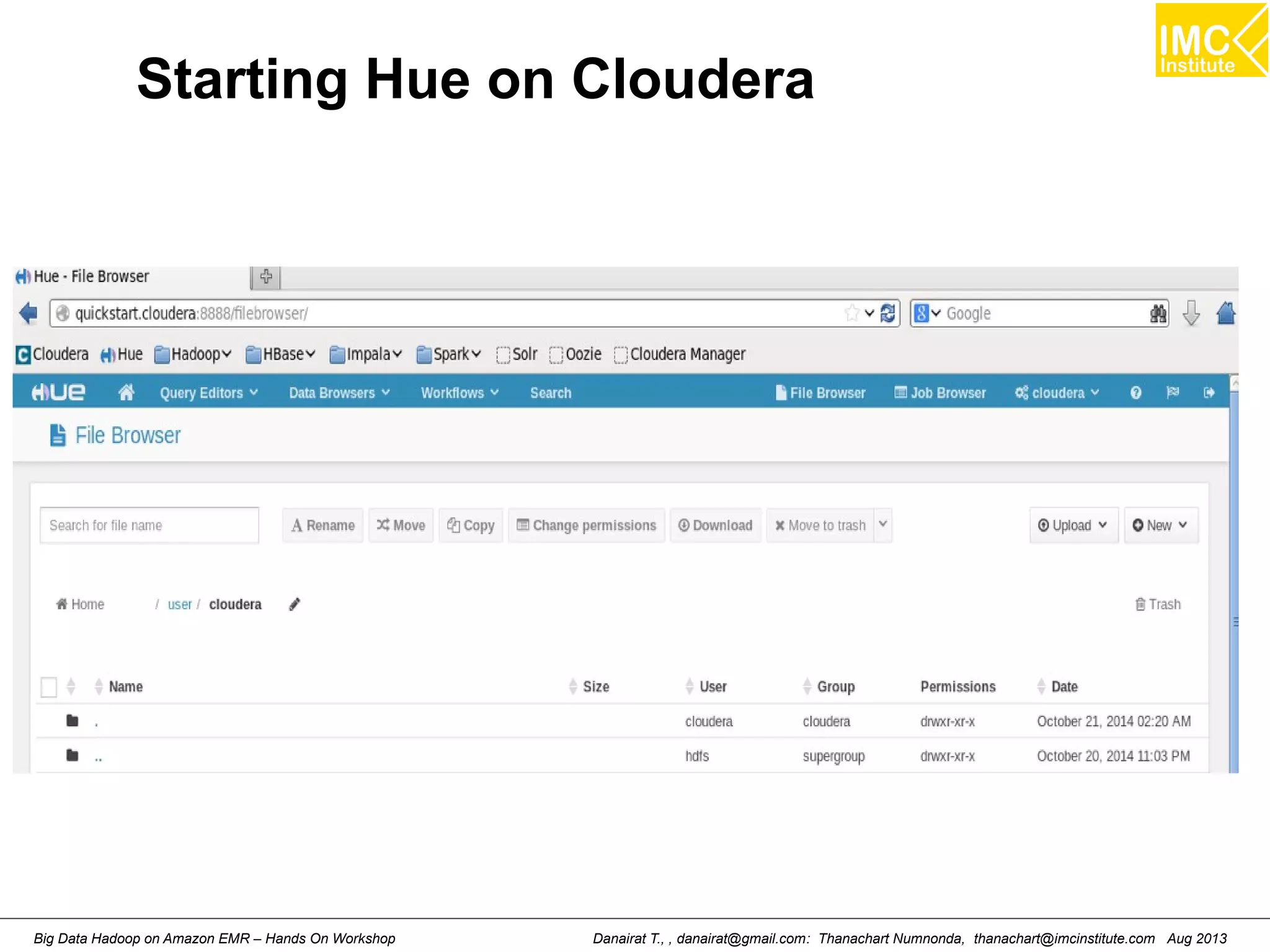Open the Workflows dropdown menu
The image size is (1270, 952).
460,393
